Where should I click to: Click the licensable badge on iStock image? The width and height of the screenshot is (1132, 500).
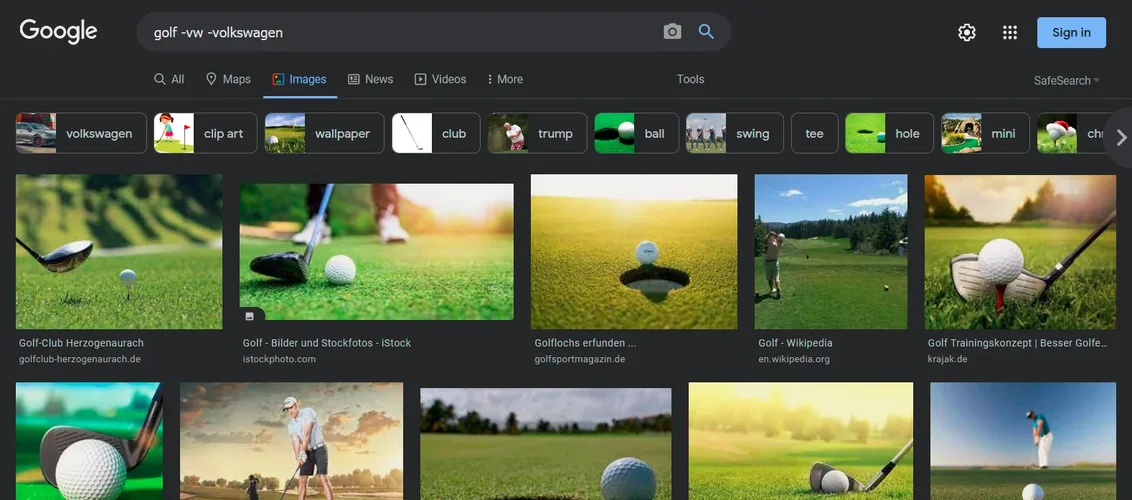point(250,316)
